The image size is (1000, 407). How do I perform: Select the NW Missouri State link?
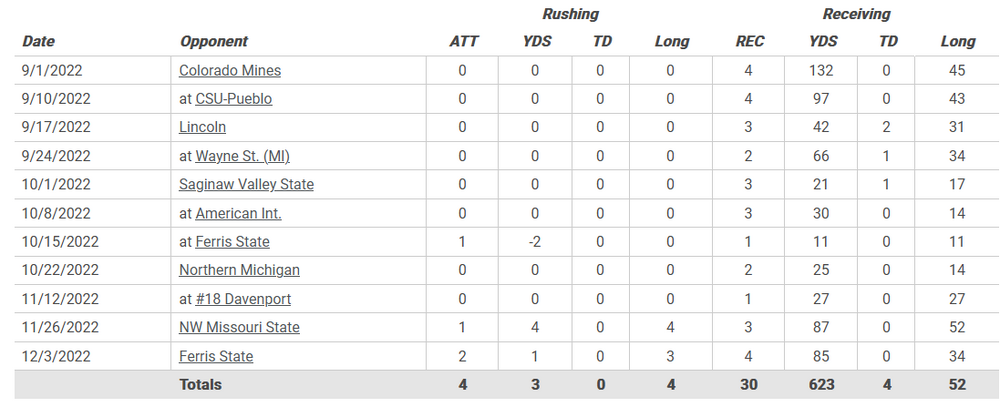point(239,327)
